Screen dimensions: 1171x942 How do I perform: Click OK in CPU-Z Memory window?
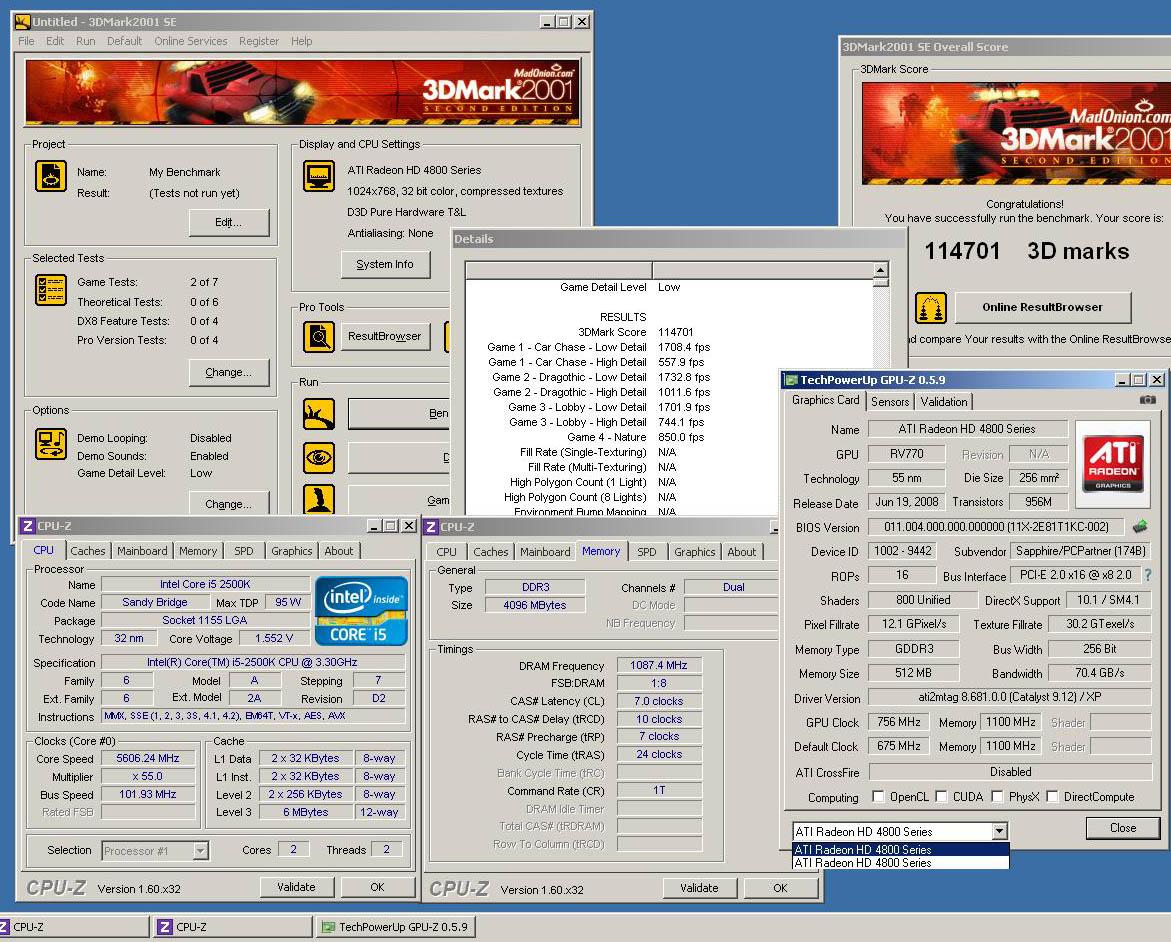click(x=780, y=887)
